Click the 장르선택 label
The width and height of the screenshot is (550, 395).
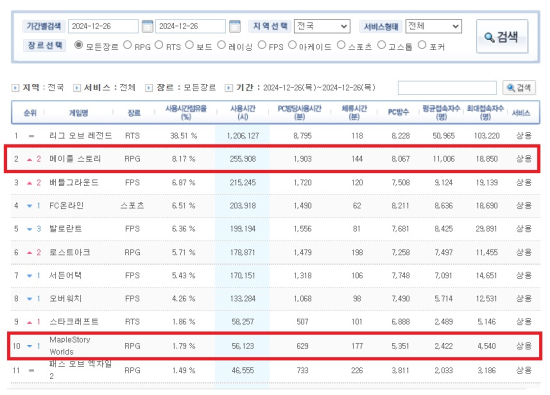tap(45, 45)
